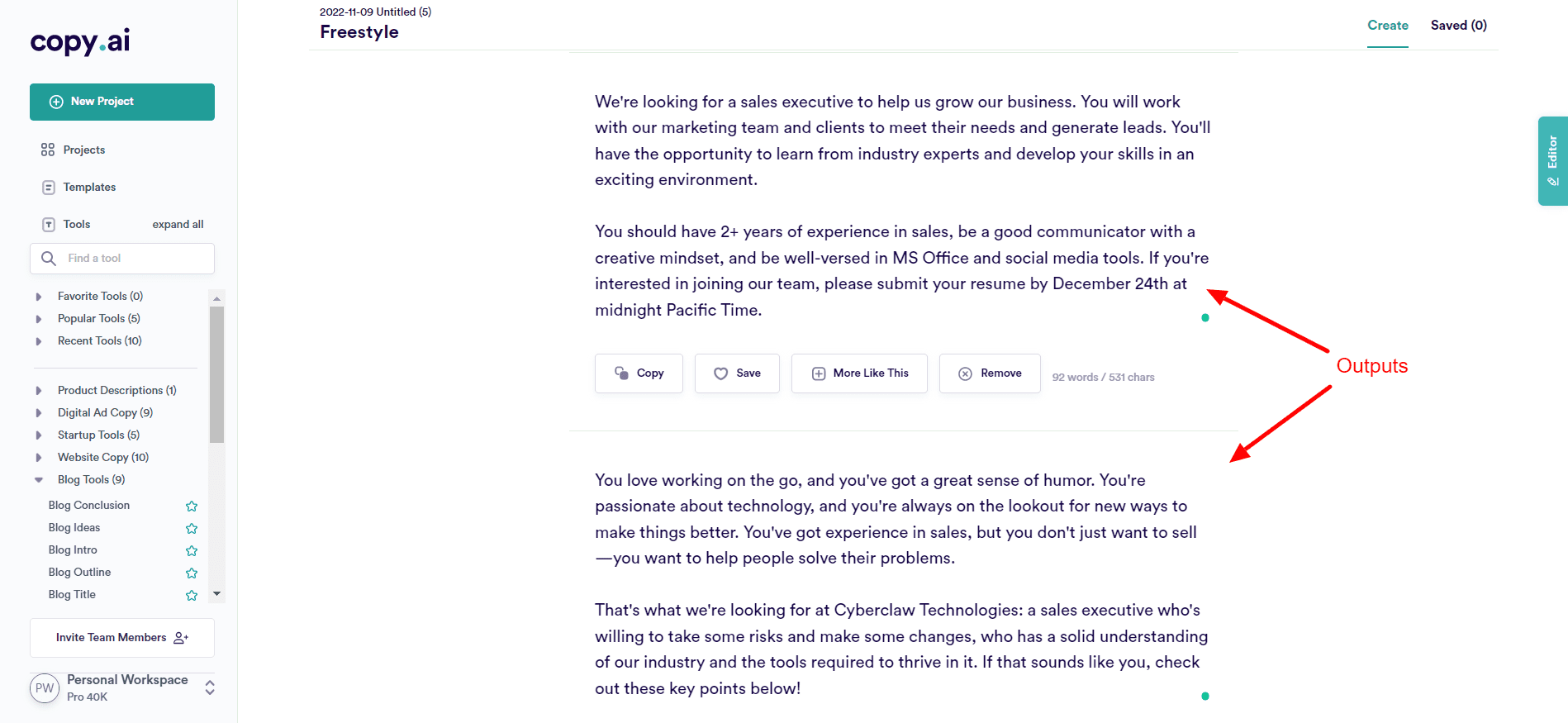
Task: Collapse the Blog Tools category
Action: pos(39,480)
